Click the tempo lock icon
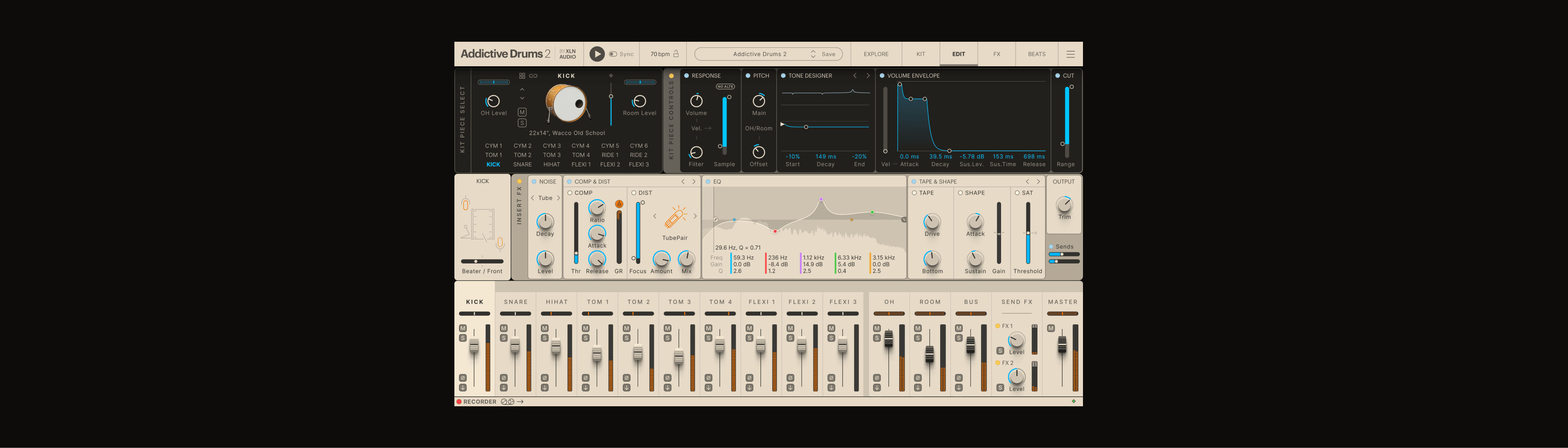Image resolution: width=1568 pixels, height=448 pixels. point(676,54)
